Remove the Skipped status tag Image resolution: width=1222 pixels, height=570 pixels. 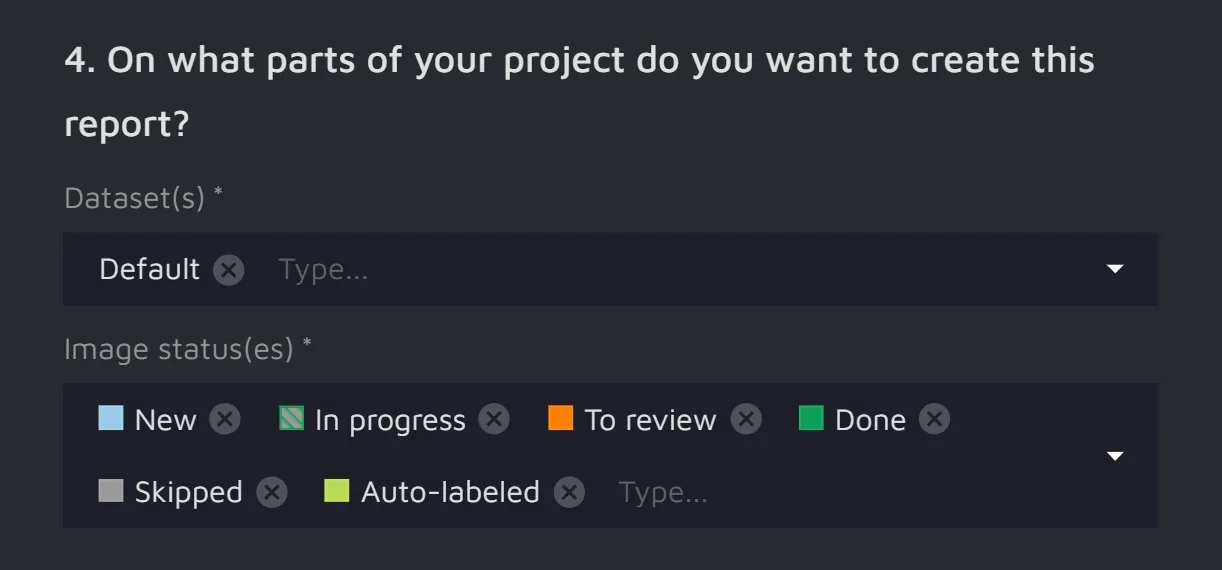[x=271, y=492]
